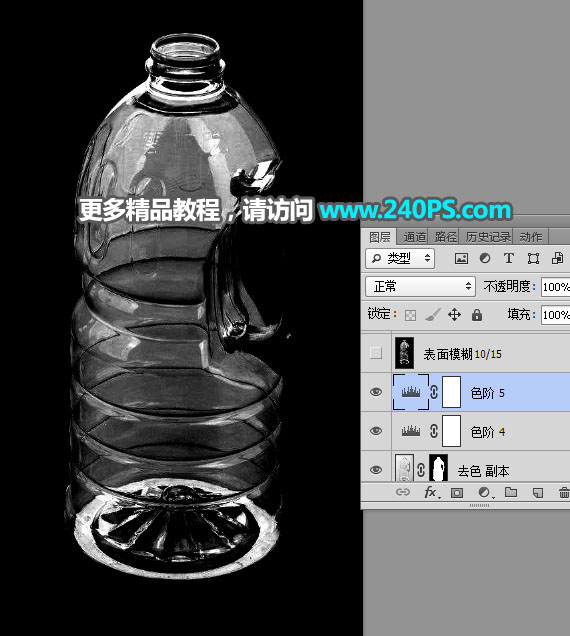
Task: Hide the 色阶 4 layer
Action: point(376,431)
